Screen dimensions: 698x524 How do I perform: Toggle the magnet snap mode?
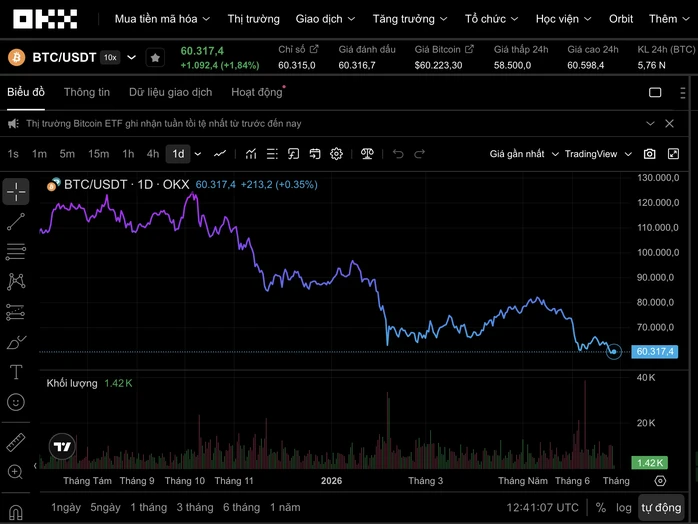16,512
